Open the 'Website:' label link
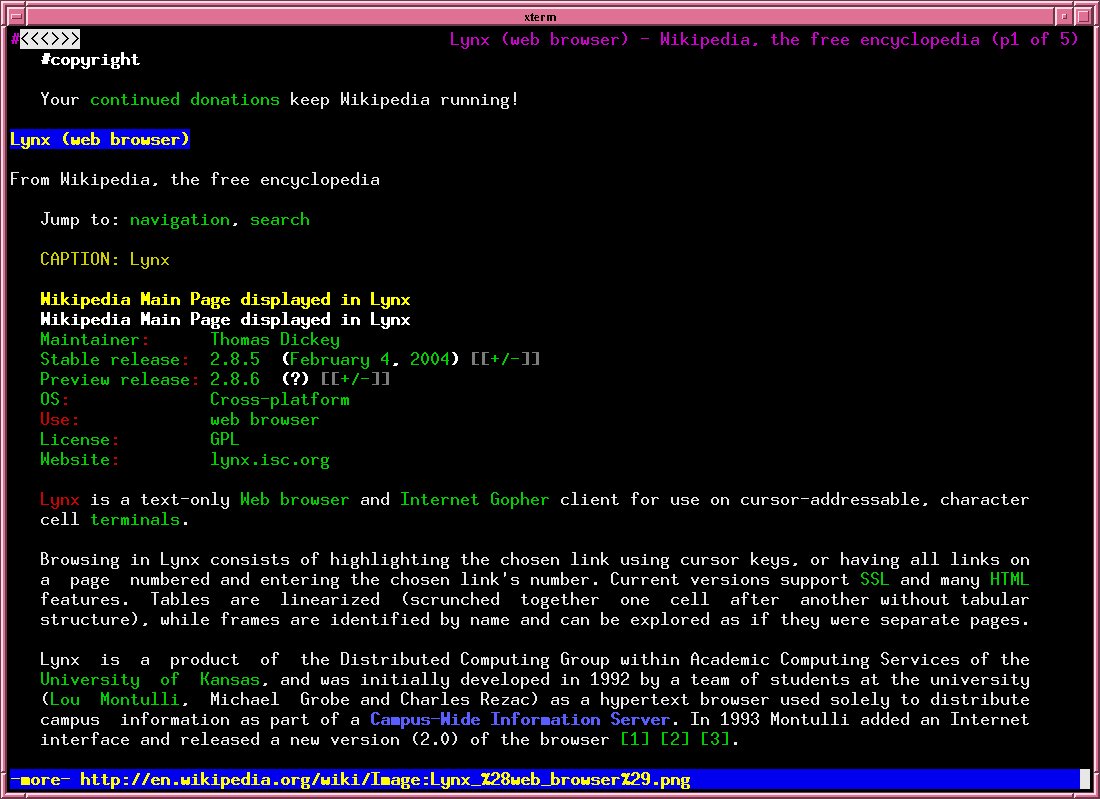This screenshot has width=1100, height=799. coord(79,459)
